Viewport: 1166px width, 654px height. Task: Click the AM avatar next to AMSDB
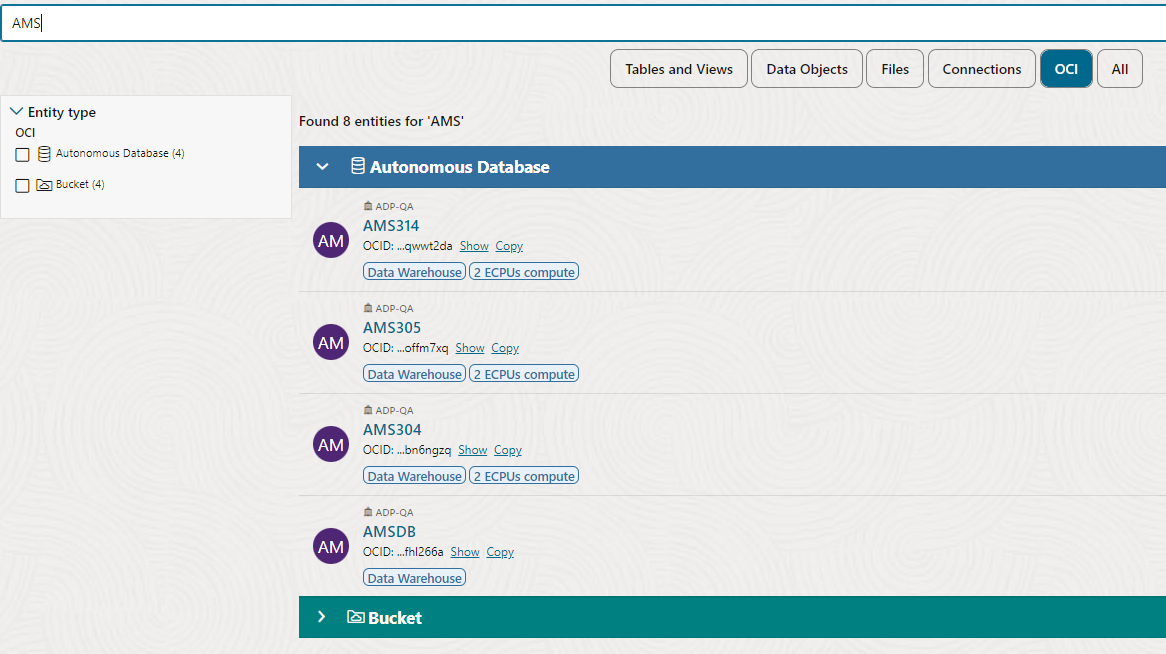point(330,546)
